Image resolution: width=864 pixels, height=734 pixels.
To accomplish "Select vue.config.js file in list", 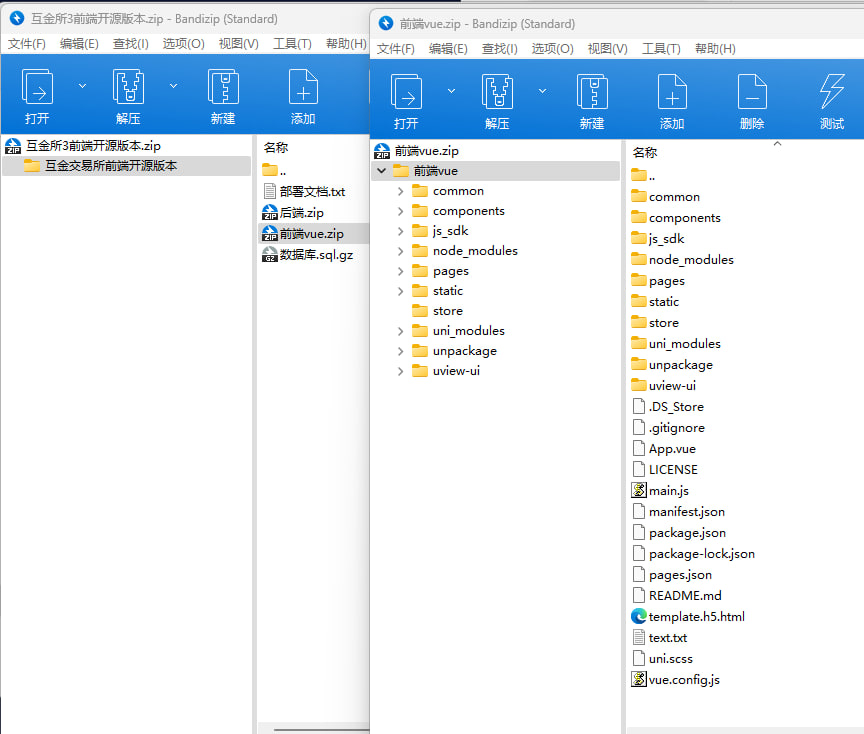I will tap(676, 679).
